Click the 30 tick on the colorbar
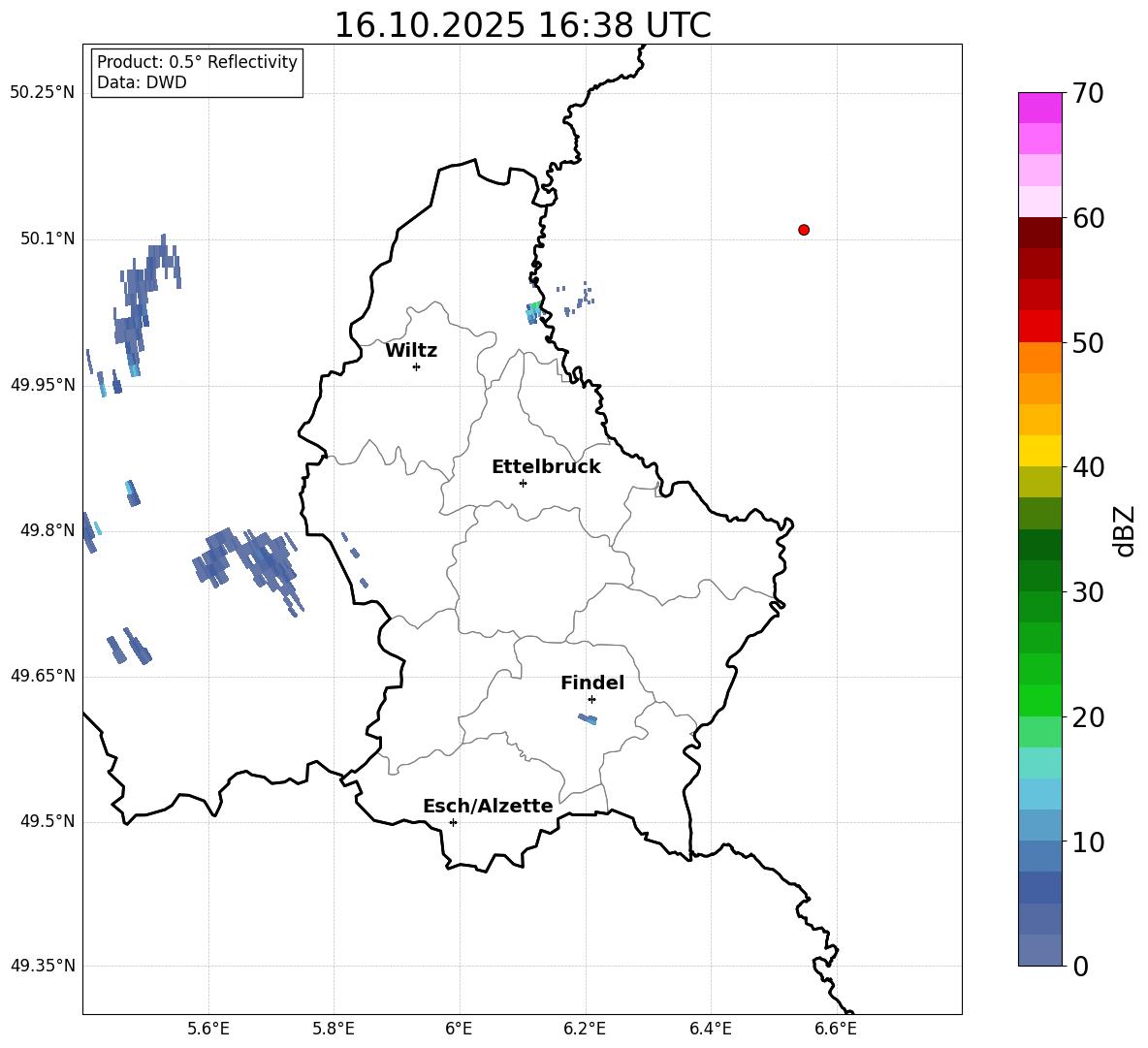The width and height of the screenshot is (1148, 1048). (x=1088, y=592)
